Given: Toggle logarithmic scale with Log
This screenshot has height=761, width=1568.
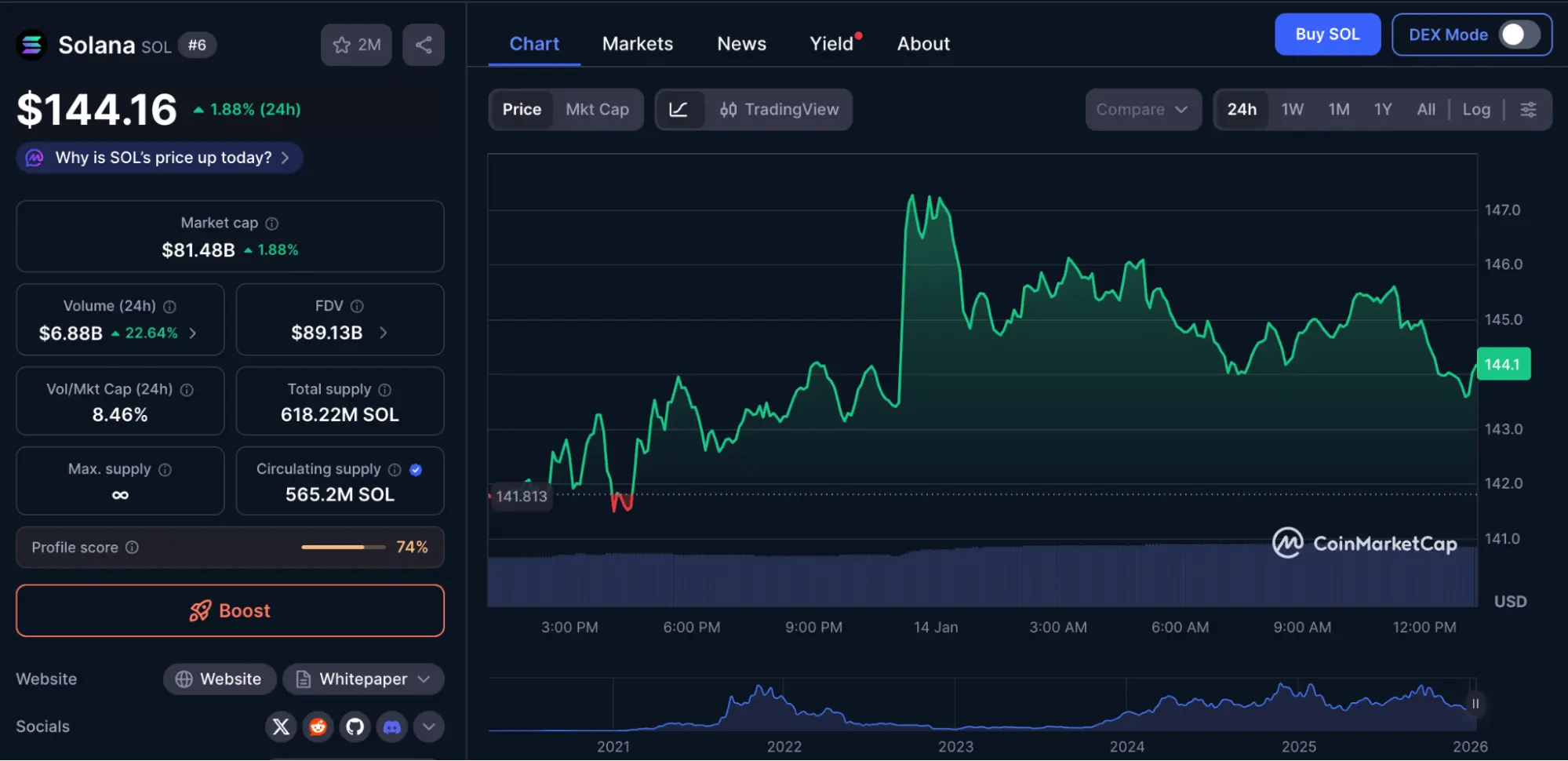Looking at the screenshot, I should coord(1476,109).
